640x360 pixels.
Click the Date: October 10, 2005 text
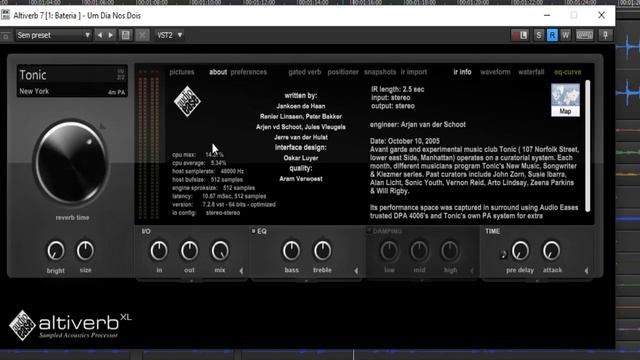405,141
